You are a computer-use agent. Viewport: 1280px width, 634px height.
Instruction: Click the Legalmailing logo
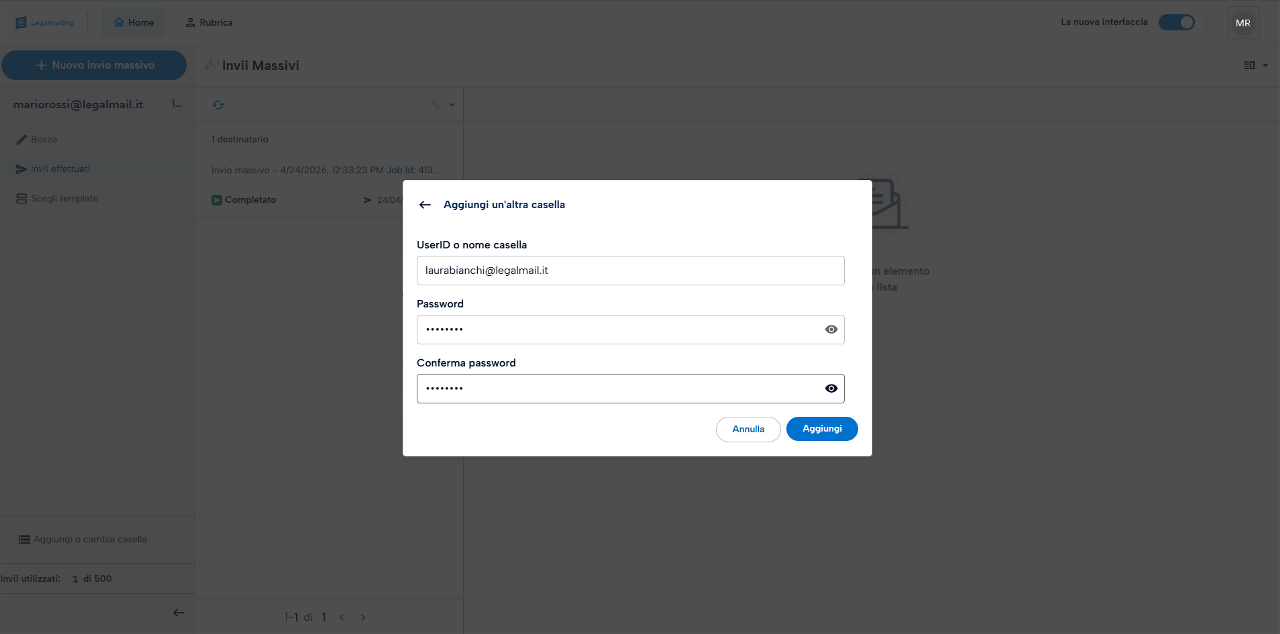point(44,22)
